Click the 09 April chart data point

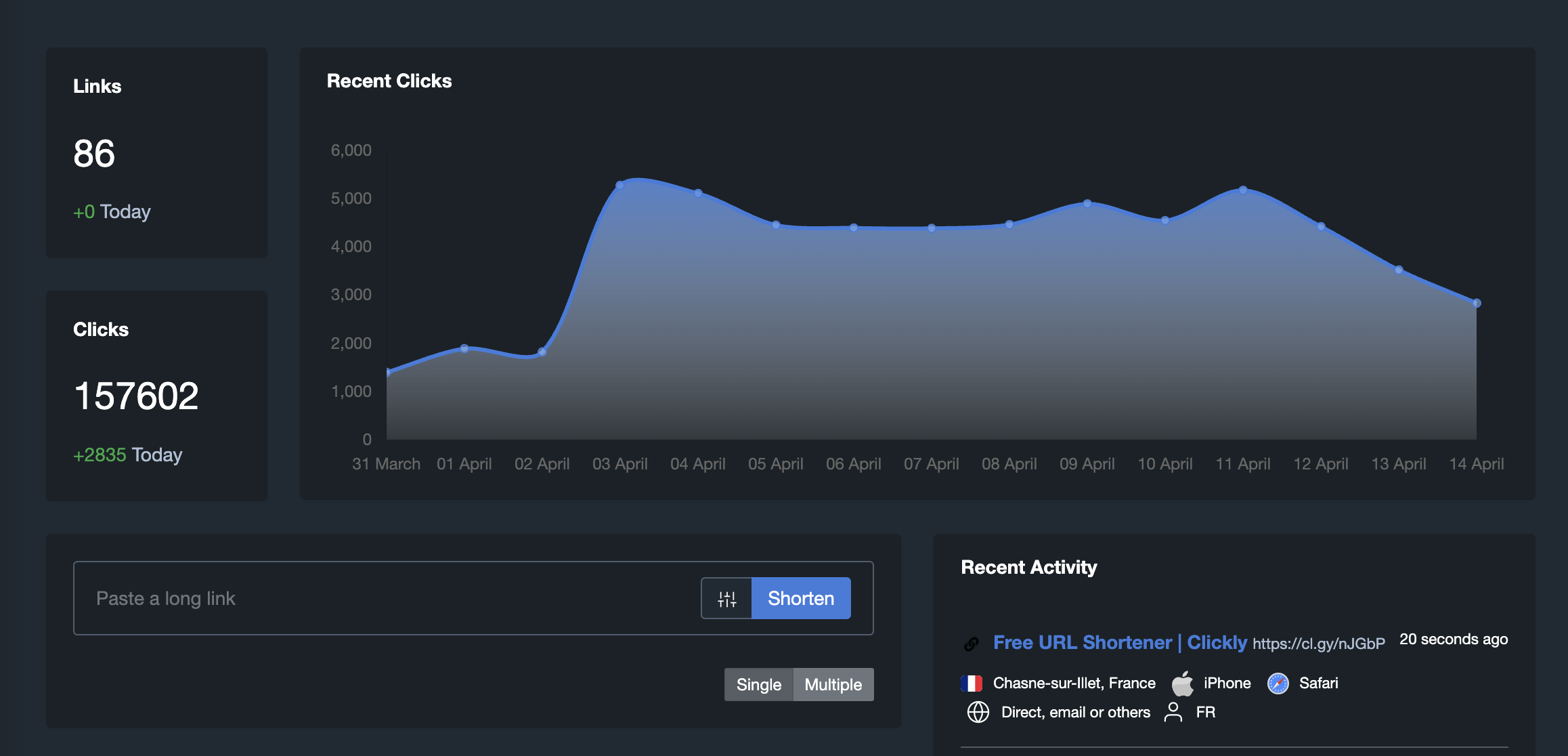pos(1087,203)
